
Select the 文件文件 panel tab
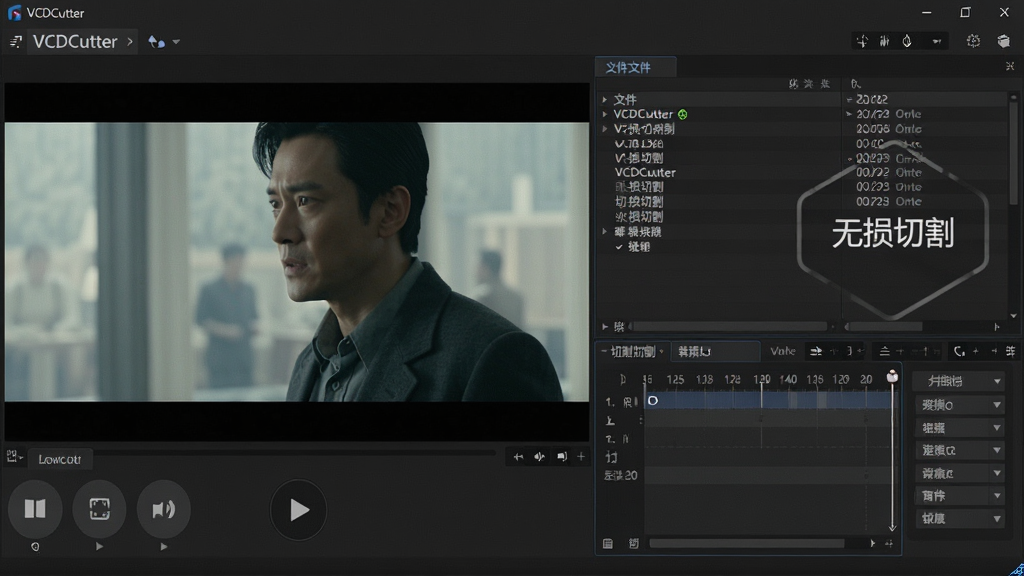pyautogui.click(x=635, y=67)
